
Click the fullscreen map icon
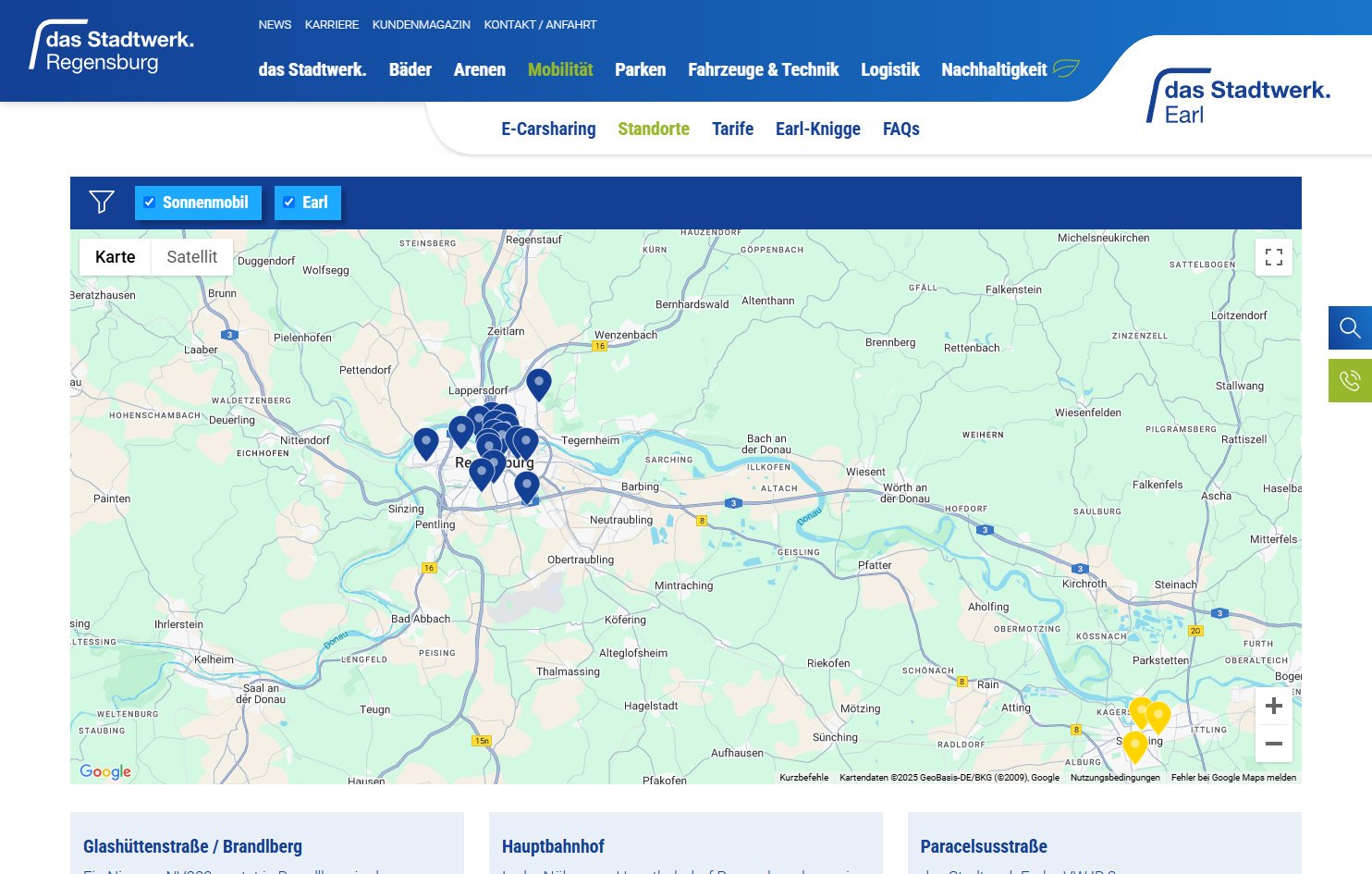click(x=1274, y=257)
